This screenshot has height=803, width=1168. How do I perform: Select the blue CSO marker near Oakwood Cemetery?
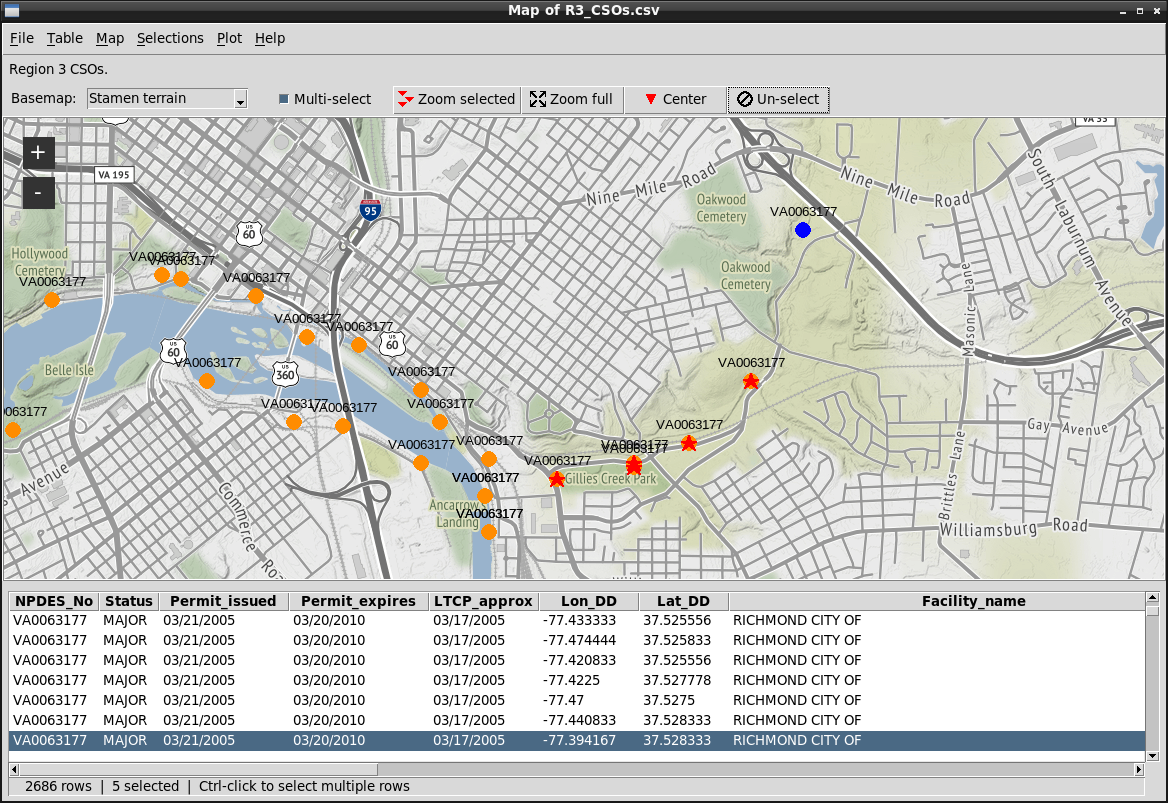pyautogui.click(x=803, y=230)
